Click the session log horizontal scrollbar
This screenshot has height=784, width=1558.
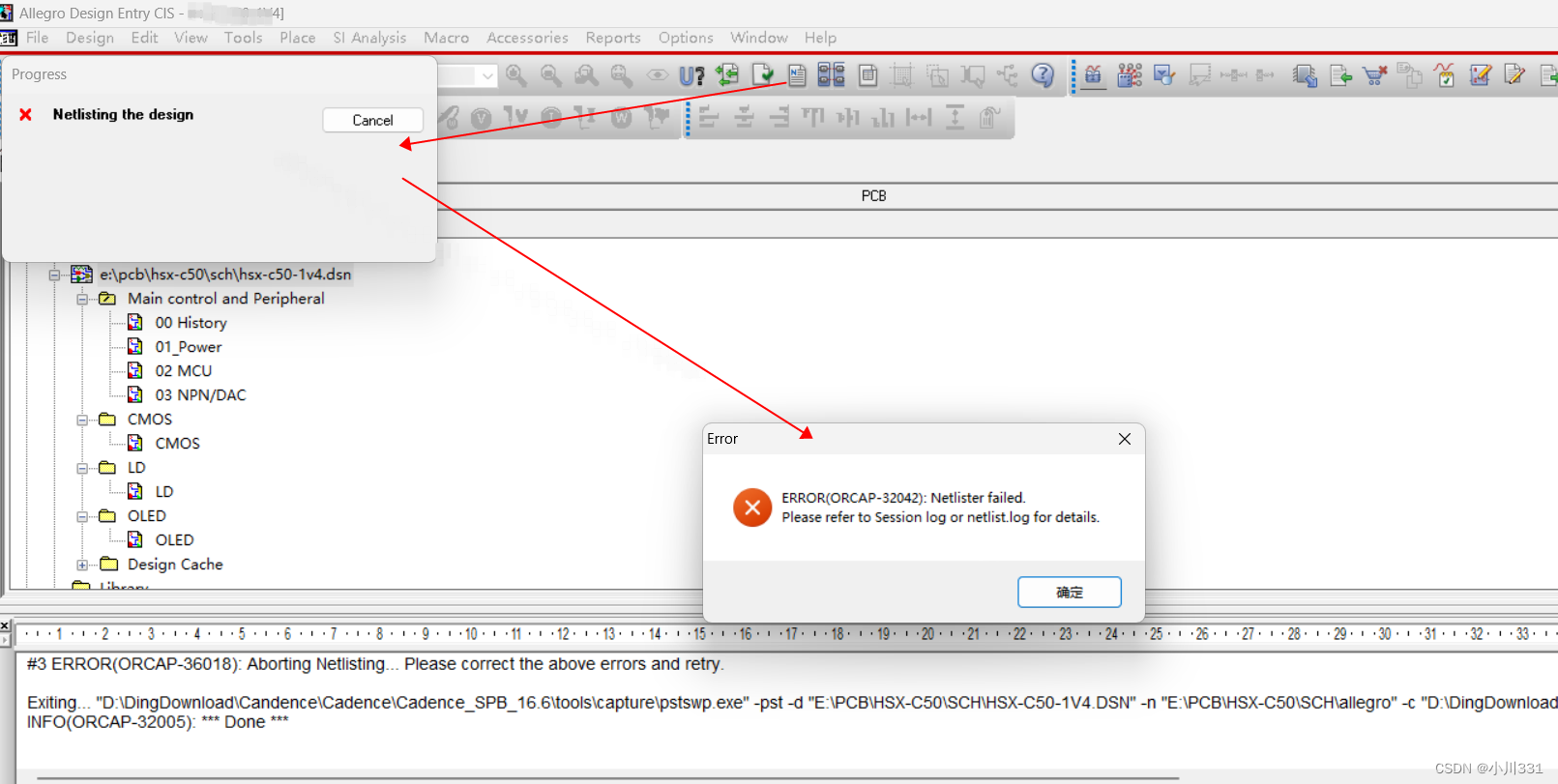(x=607, y=777)
